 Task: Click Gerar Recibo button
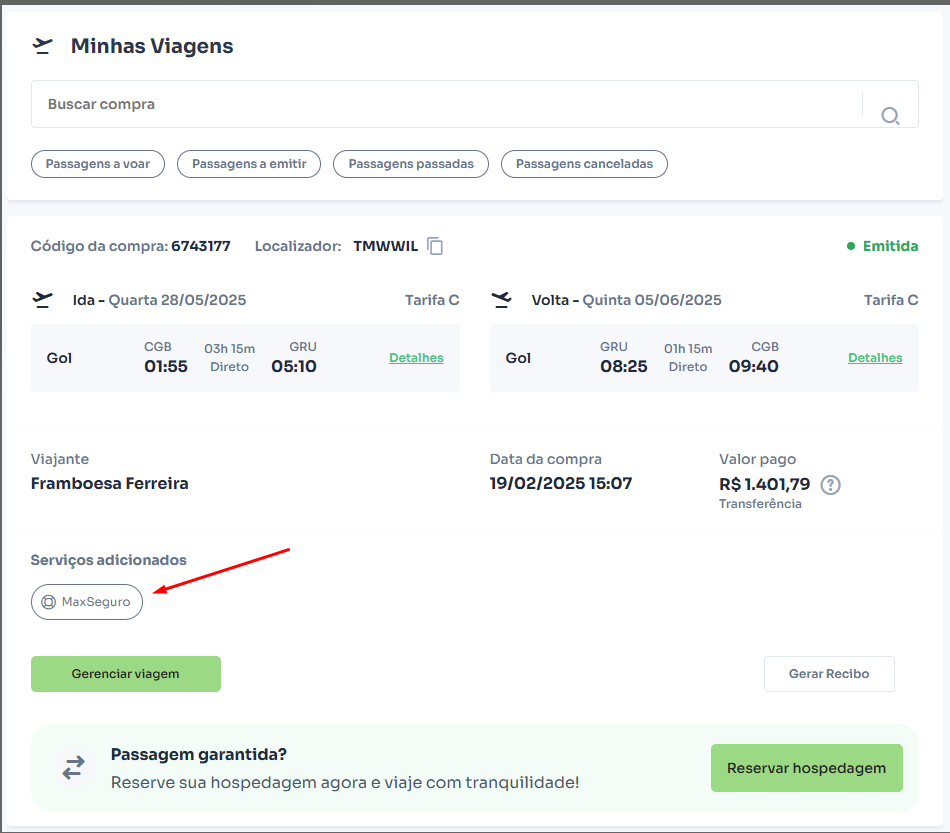829,674
